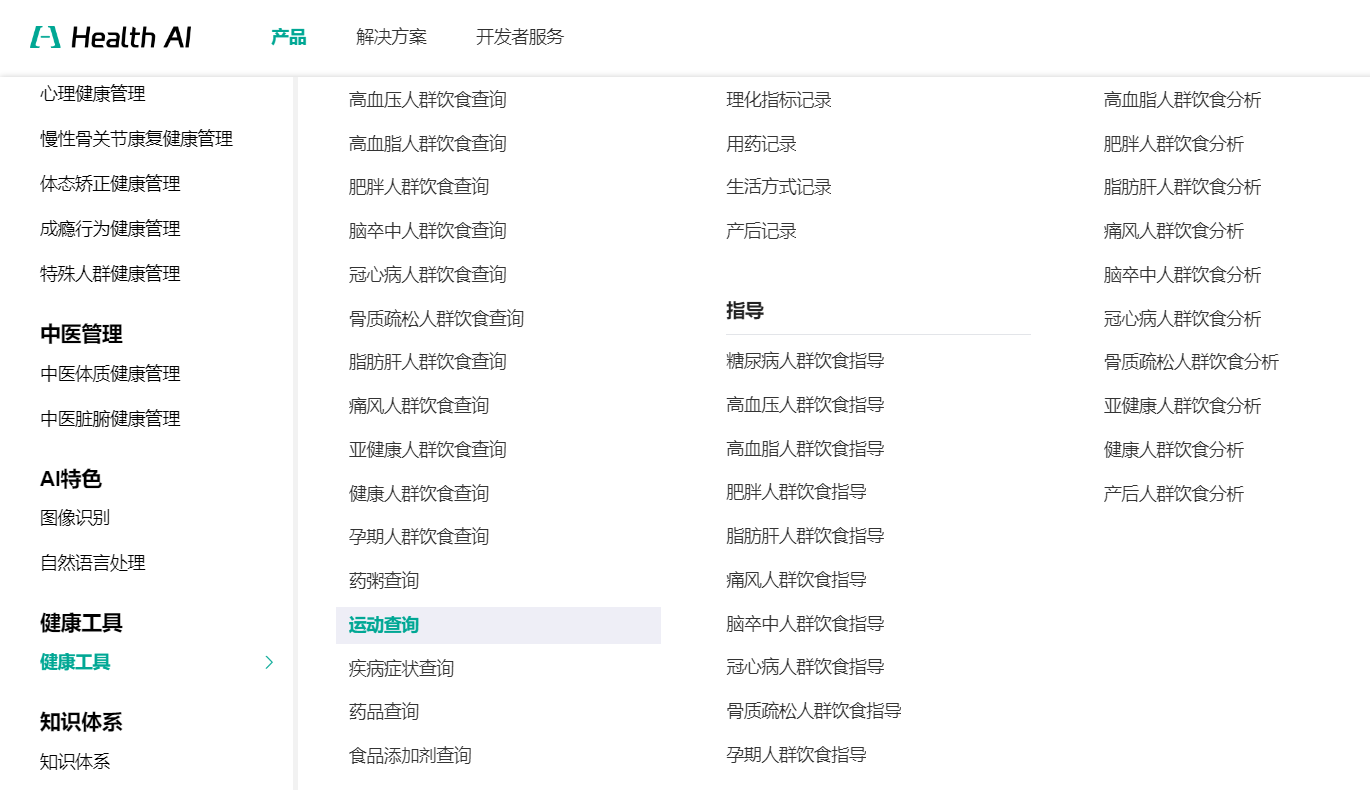Click the Health AI logo

pyautogui.click(x=111, y=38)
